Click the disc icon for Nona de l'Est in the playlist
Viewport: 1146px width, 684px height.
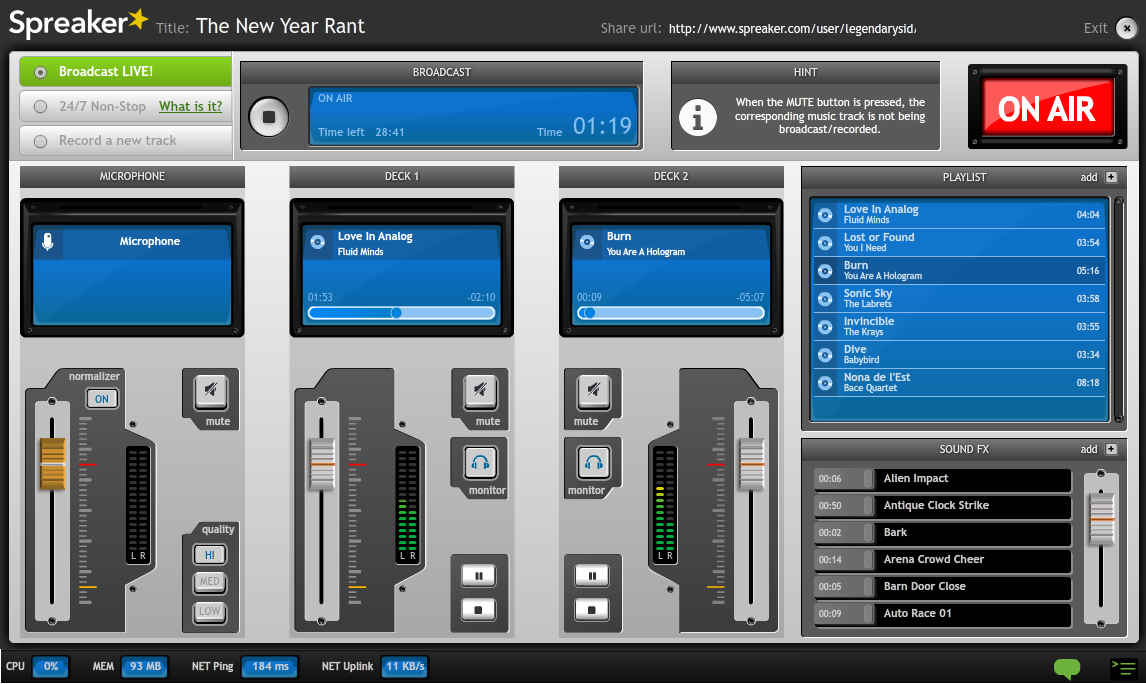pos(825,383)
